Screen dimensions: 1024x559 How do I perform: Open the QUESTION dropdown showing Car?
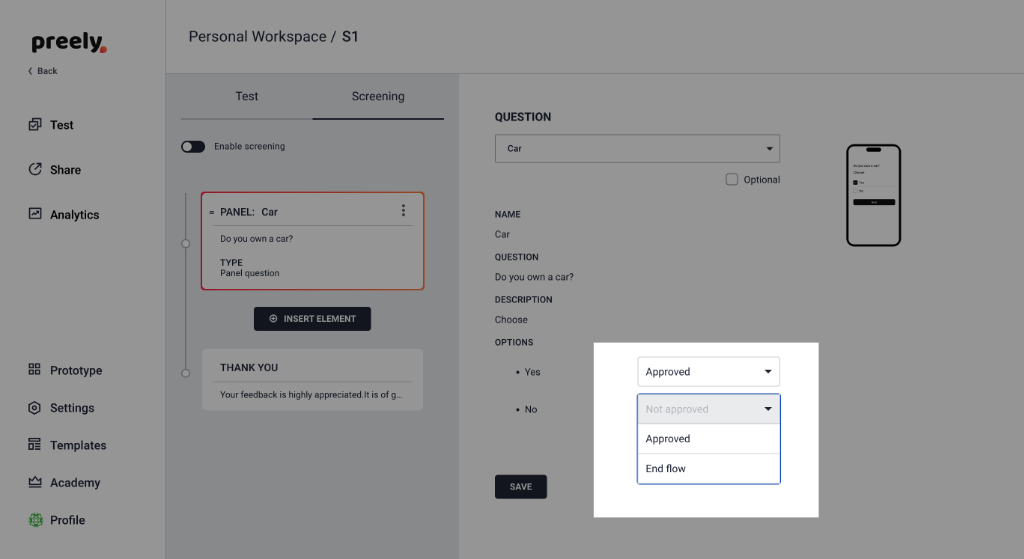click(x=637, y=148)
